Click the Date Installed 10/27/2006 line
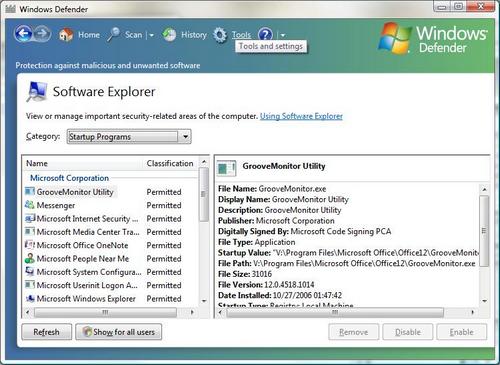This screenshot has height=365, width=500. [280, 295]
